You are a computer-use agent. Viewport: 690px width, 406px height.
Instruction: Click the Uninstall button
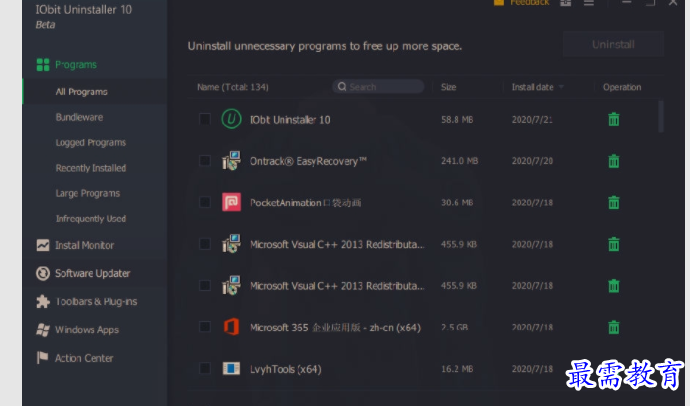[613, 44]
